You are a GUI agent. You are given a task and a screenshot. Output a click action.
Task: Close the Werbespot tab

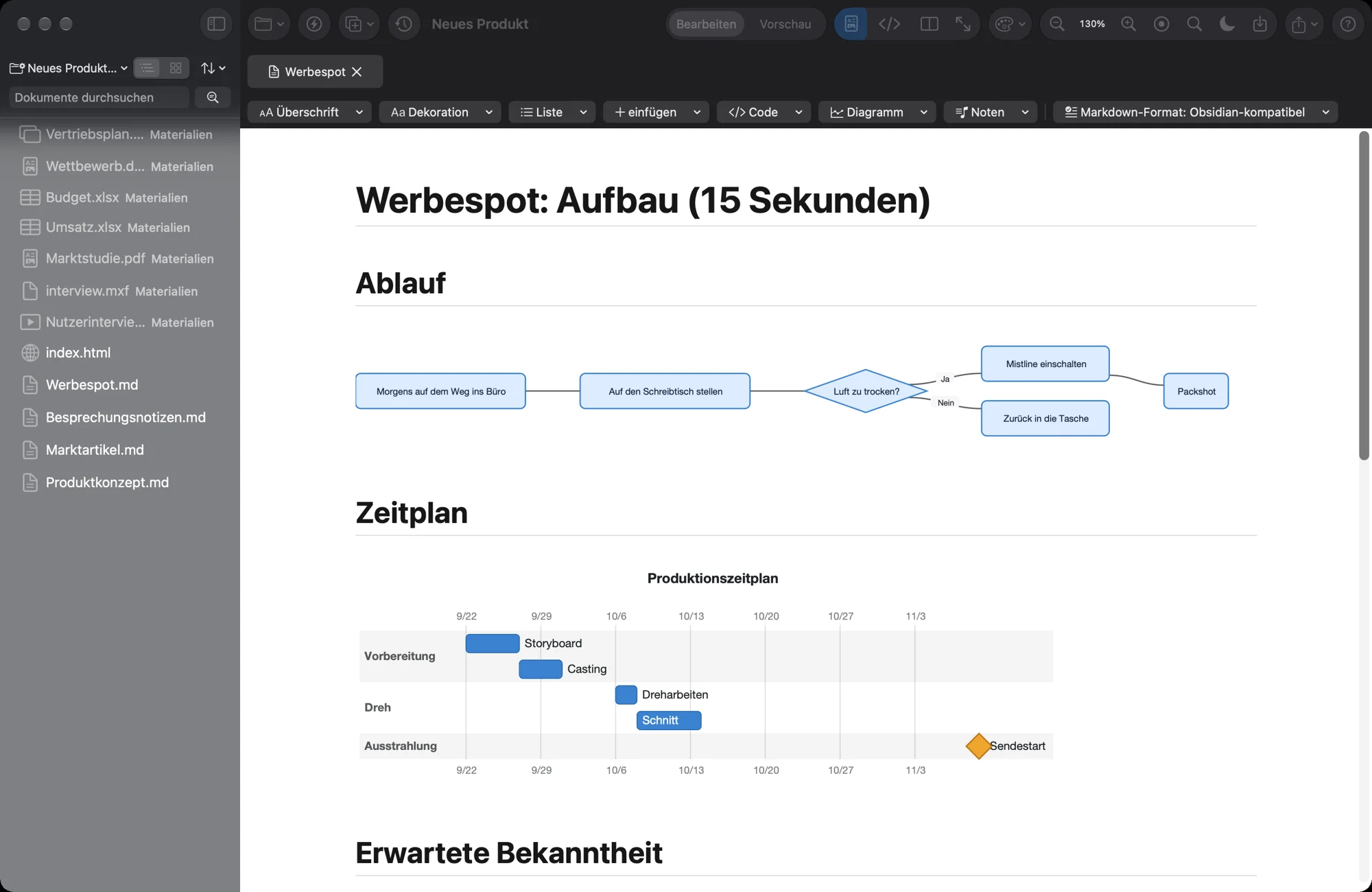[357, 71]
